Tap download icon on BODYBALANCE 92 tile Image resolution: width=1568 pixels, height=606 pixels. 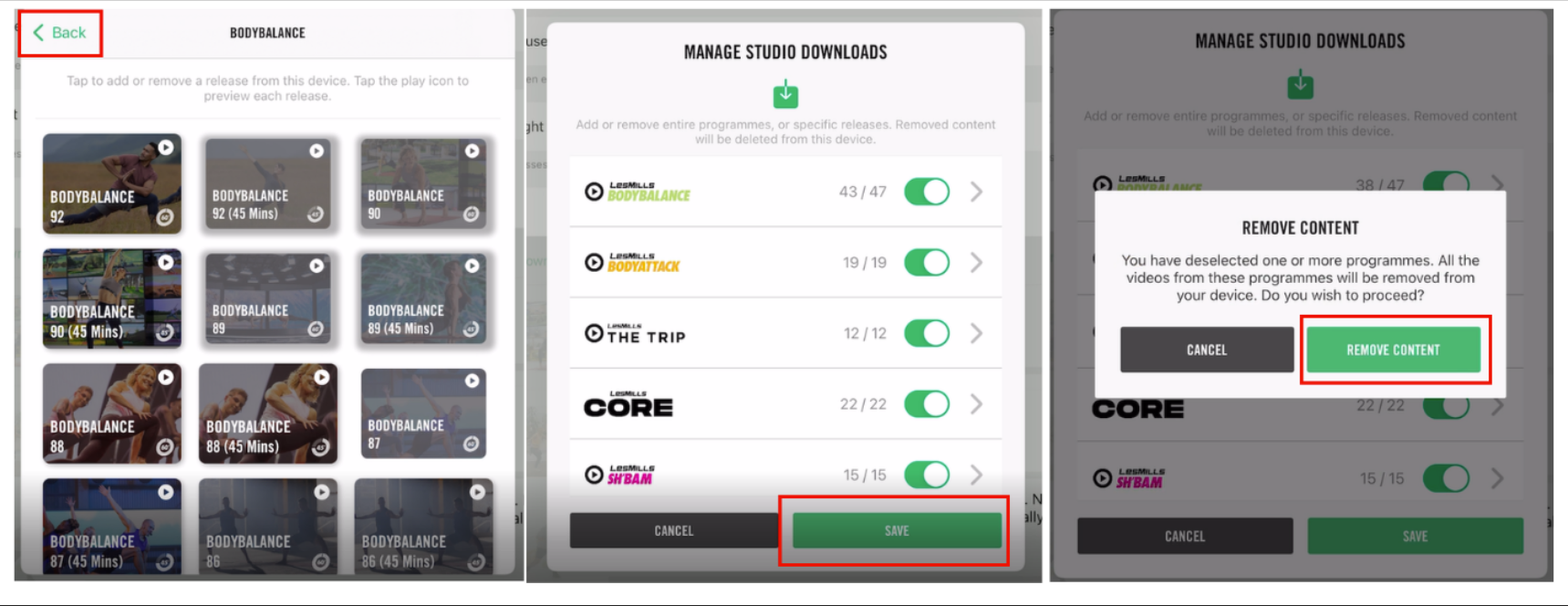[165, 217]
